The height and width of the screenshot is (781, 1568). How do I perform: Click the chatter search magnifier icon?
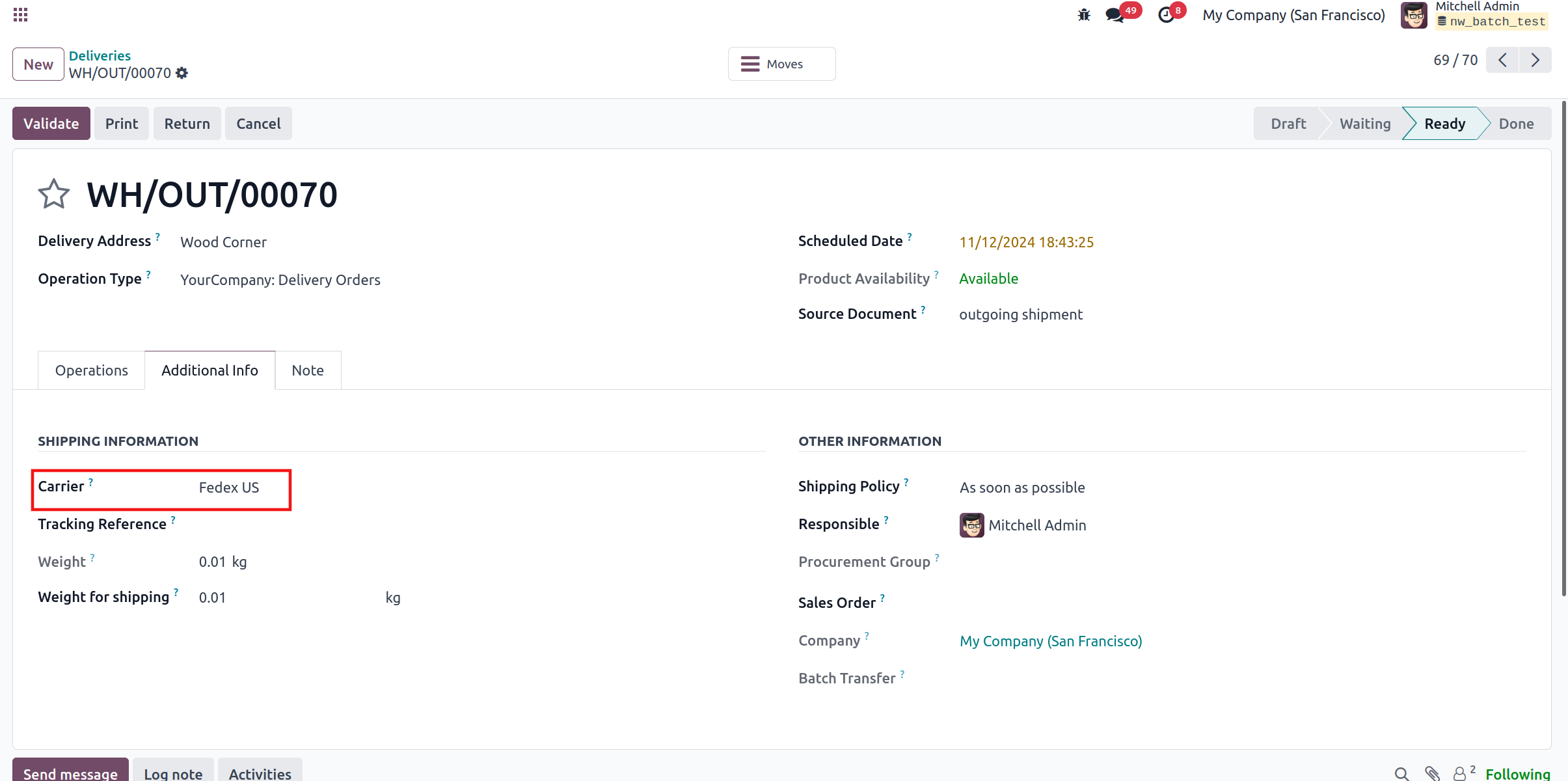click(1401, 773)
